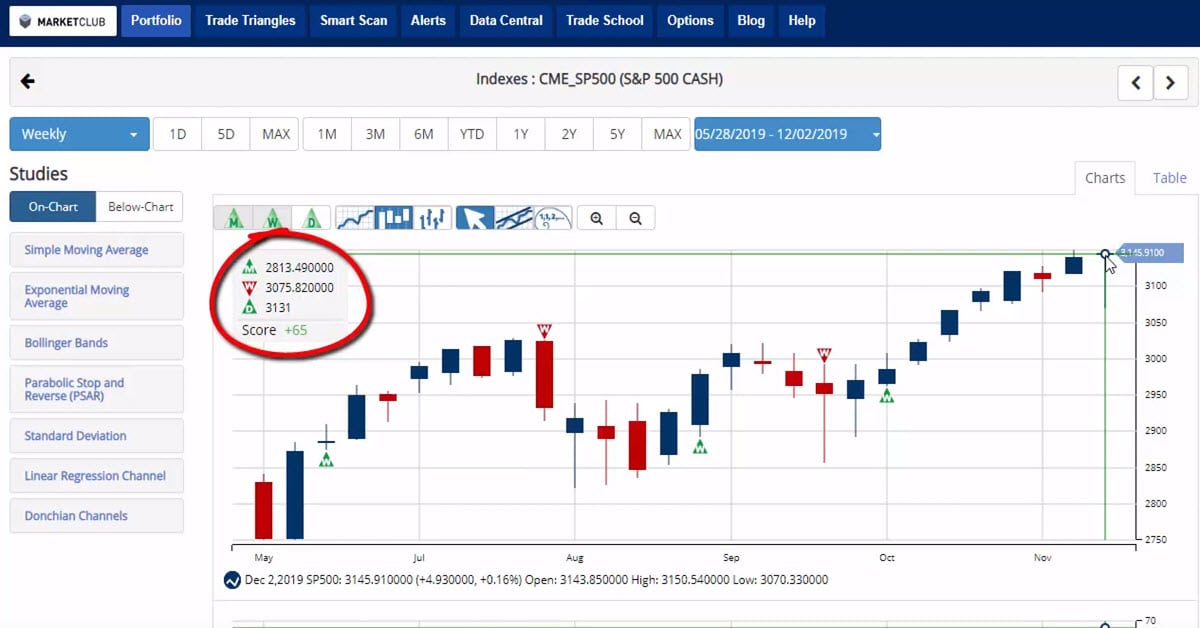Image resolution: width=1200 pixels, height=628 pixels.
Task: Select candlestick chart style
Action: pos(393,218)
